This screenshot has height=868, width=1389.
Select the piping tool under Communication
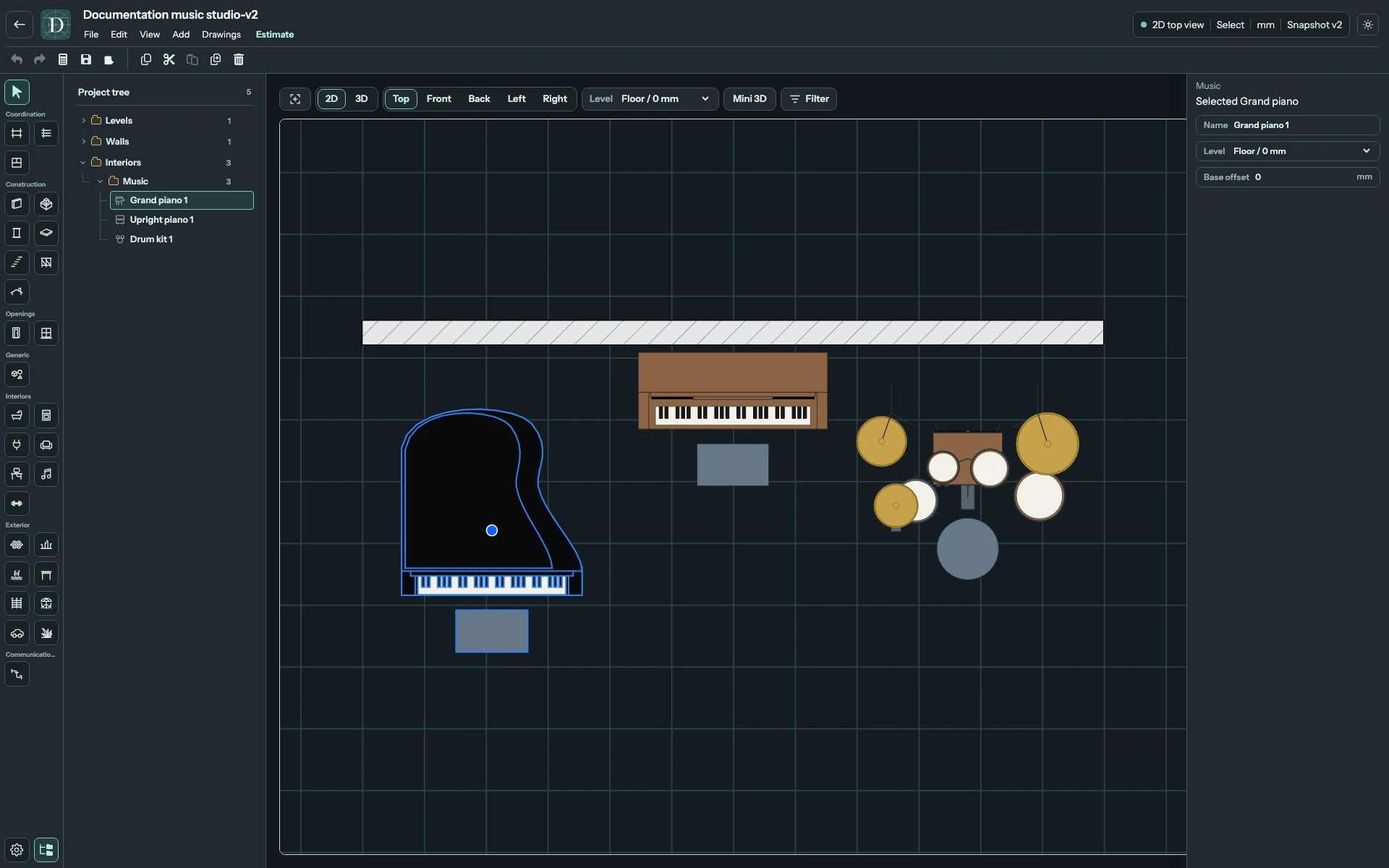[x=17, y=674]
